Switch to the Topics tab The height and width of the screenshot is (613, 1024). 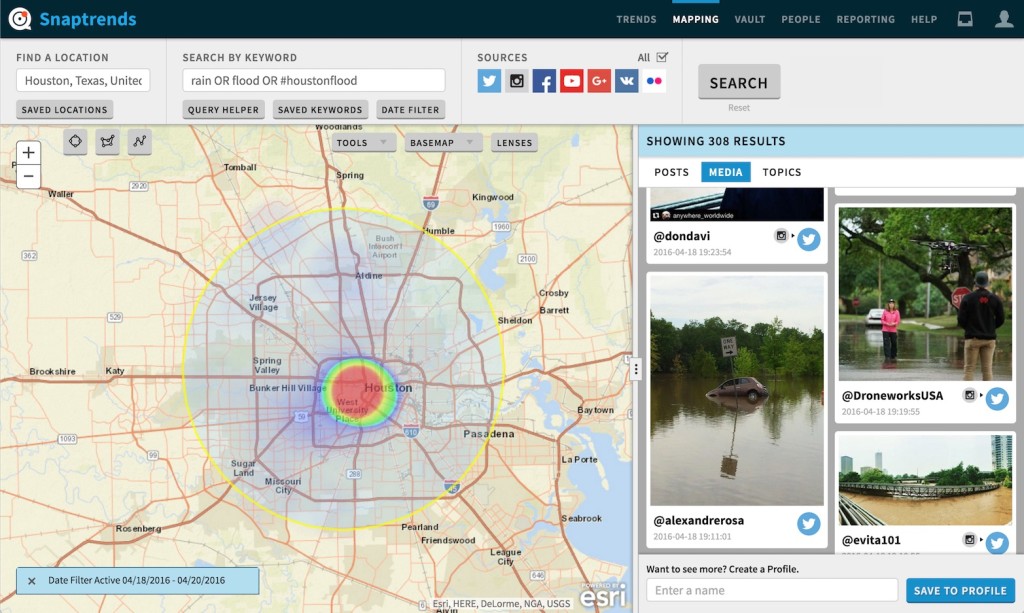click(782, 172)
